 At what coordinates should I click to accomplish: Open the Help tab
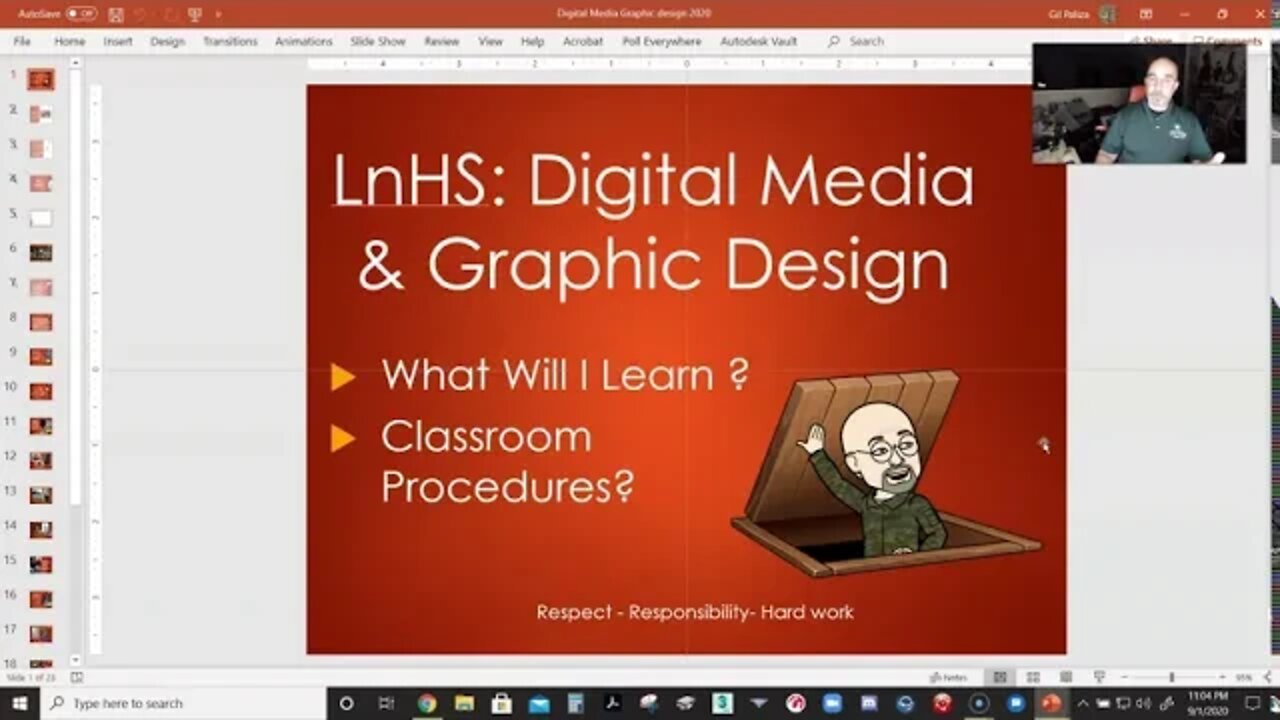click(532, 41)
